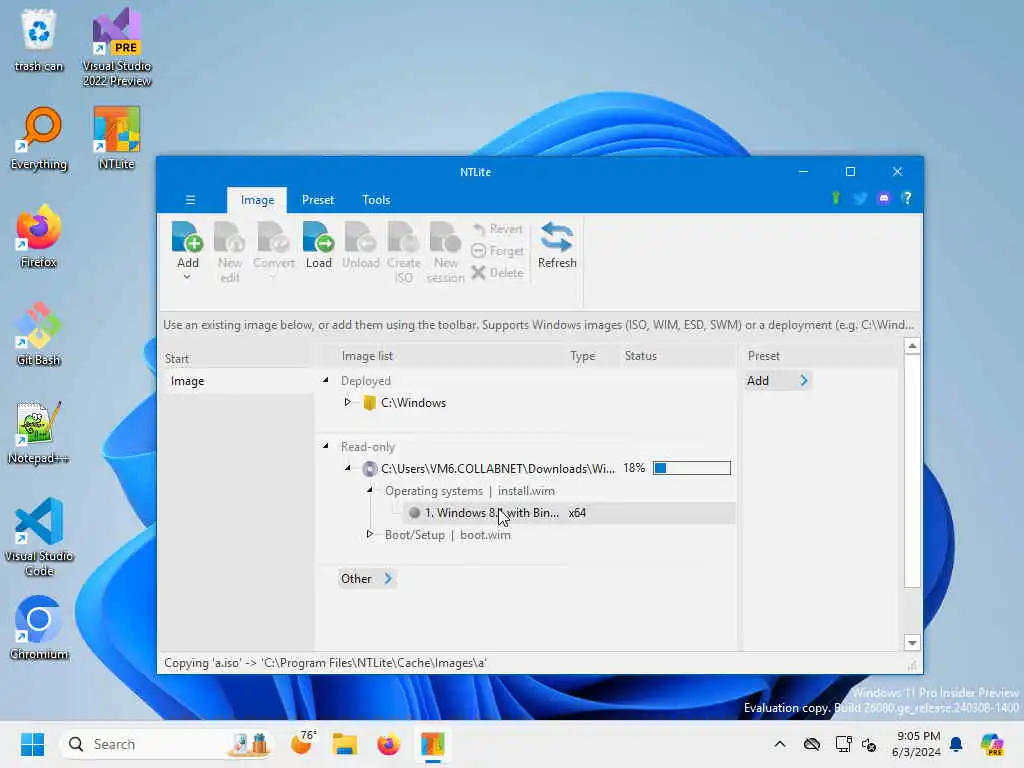Expand the C:\Windows tree node
The width and height of the screenshot is (1024, 768).
click(347, 402)
